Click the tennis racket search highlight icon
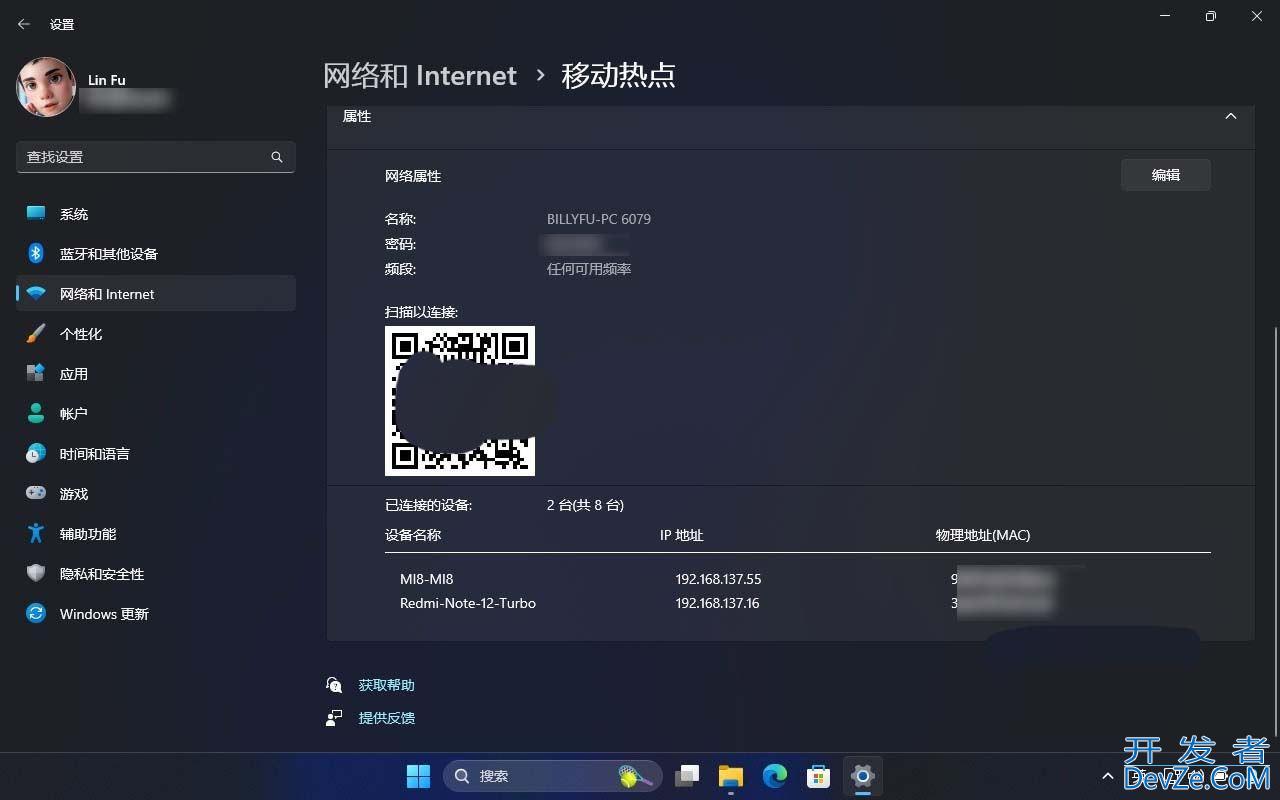Screen dimensions: 1280x800 634,776
